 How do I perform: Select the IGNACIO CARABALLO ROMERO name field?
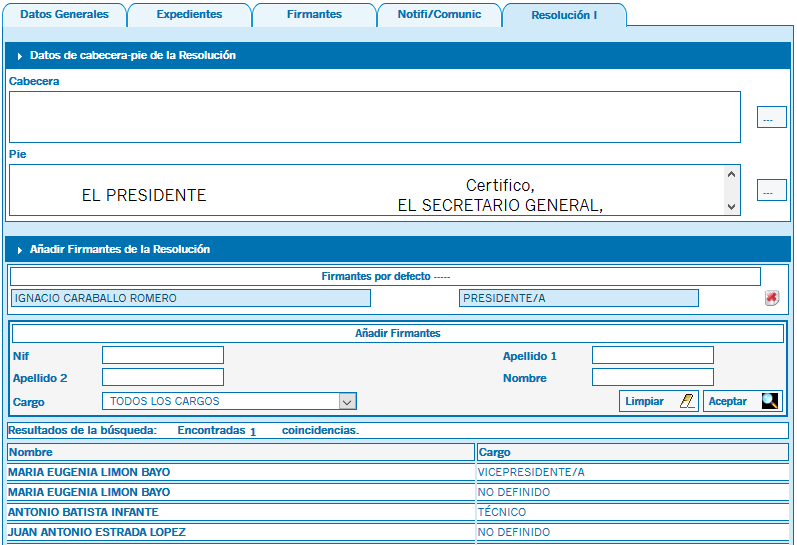pyautogui.click(x=191, y=298)
